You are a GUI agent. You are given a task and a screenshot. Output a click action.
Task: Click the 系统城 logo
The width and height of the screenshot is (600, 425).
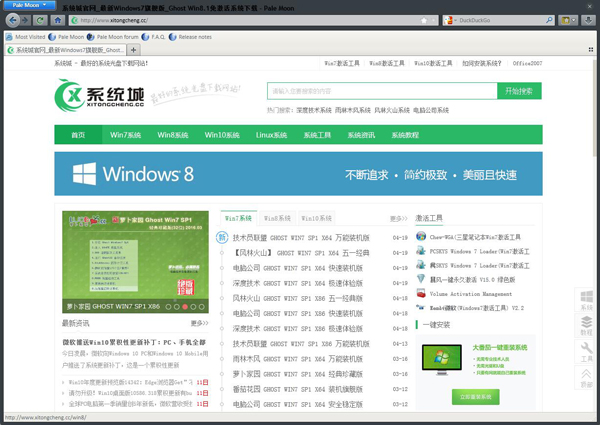coord(99,95)
